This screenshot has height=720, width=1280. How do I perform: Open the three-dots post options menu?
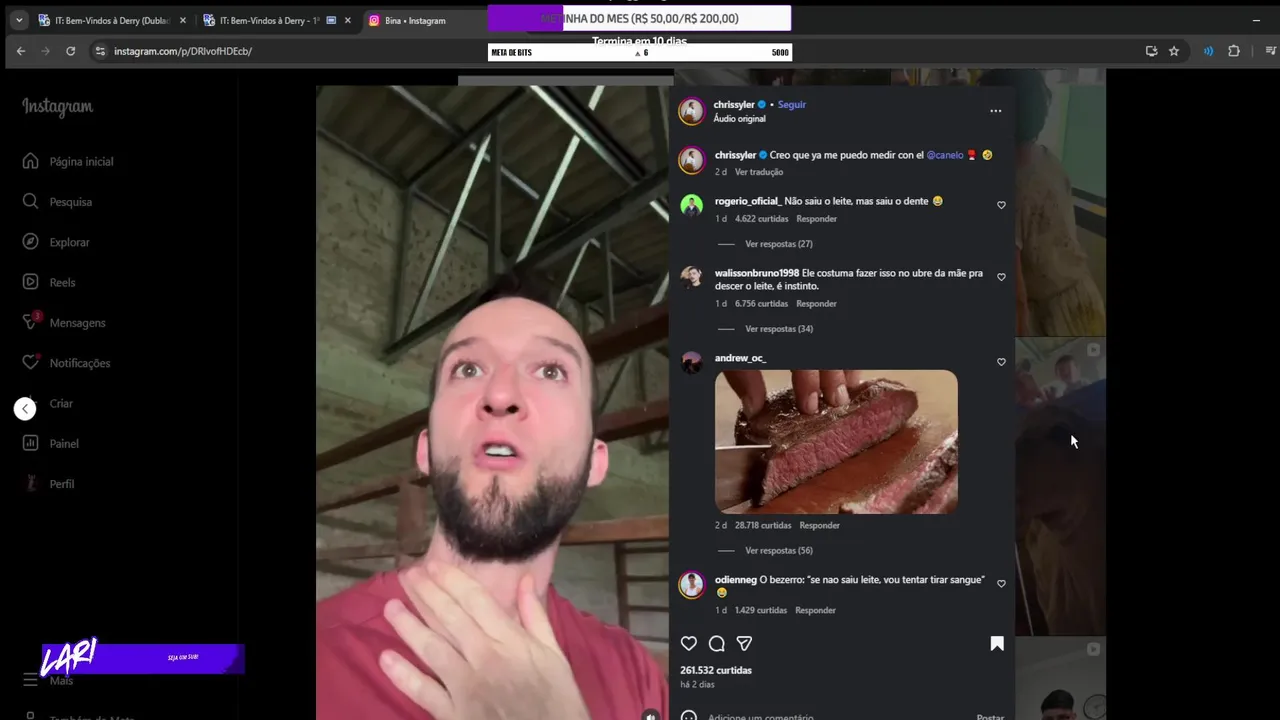tap(995, 111)
